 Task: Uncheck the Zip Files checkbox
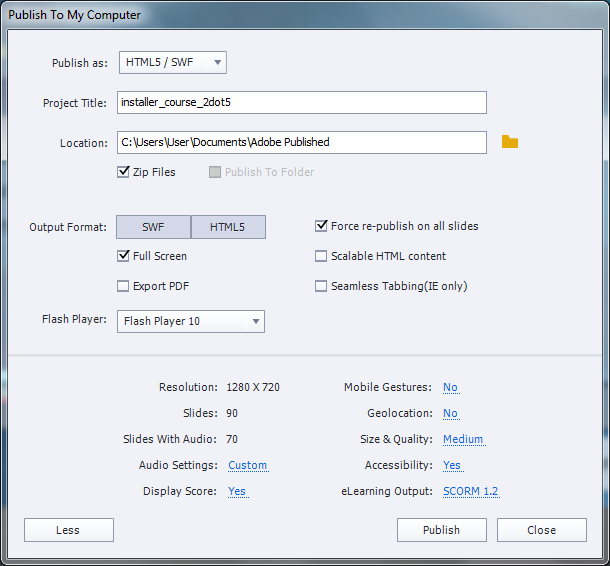pyautogui.click(x=123, y=172)
